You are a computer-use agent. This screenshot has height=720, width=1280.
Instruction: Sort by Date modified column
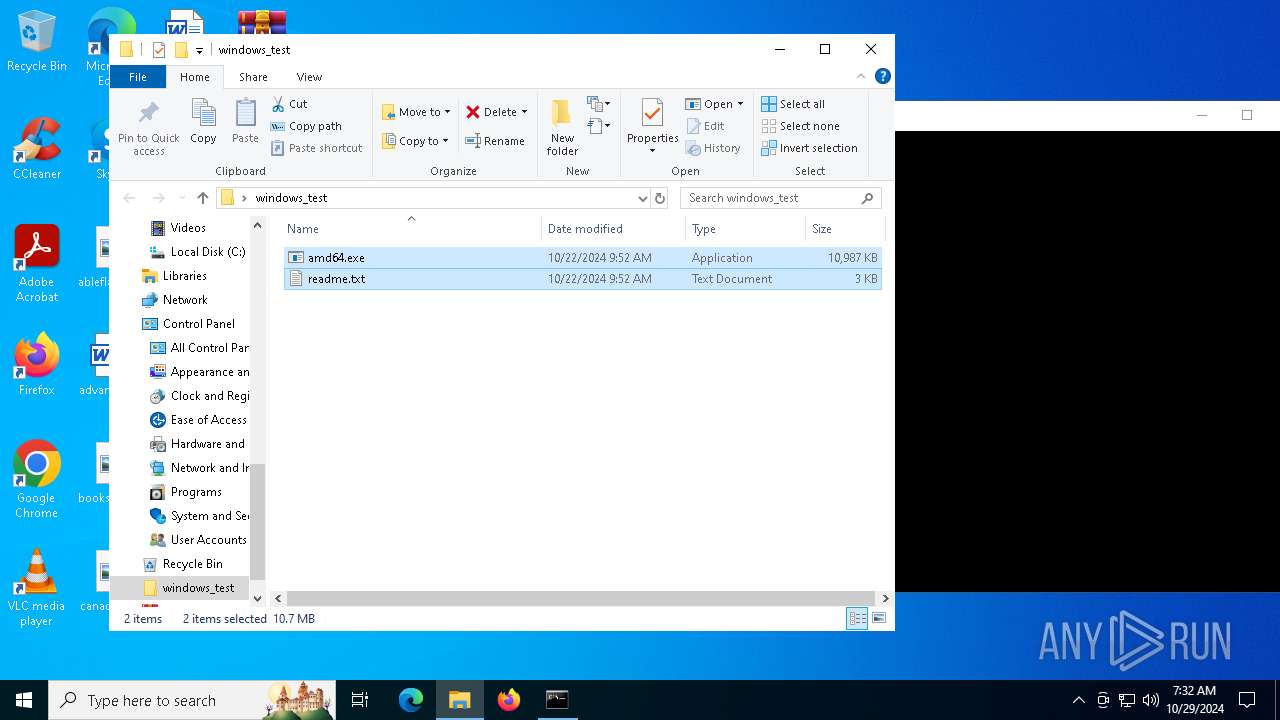click(614, 229)
